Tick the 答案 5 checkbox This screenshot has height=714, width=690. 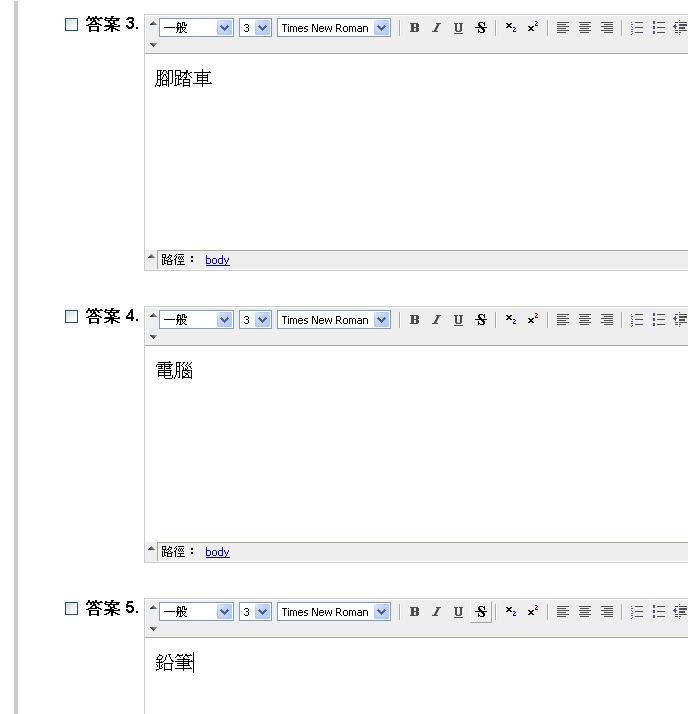(71, 609)
